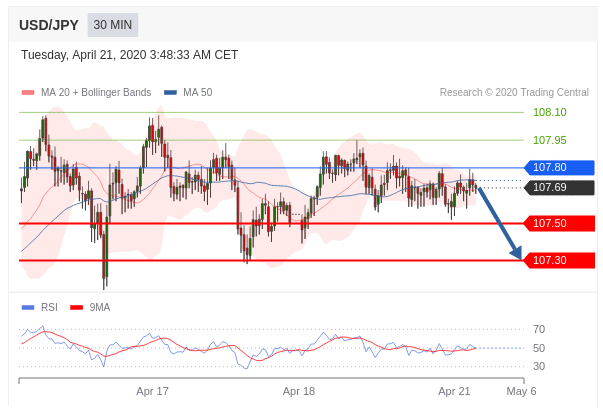Screen dimensions: 603x415
Task: Click the USD/JPY pair title
Action: (49, 25)
